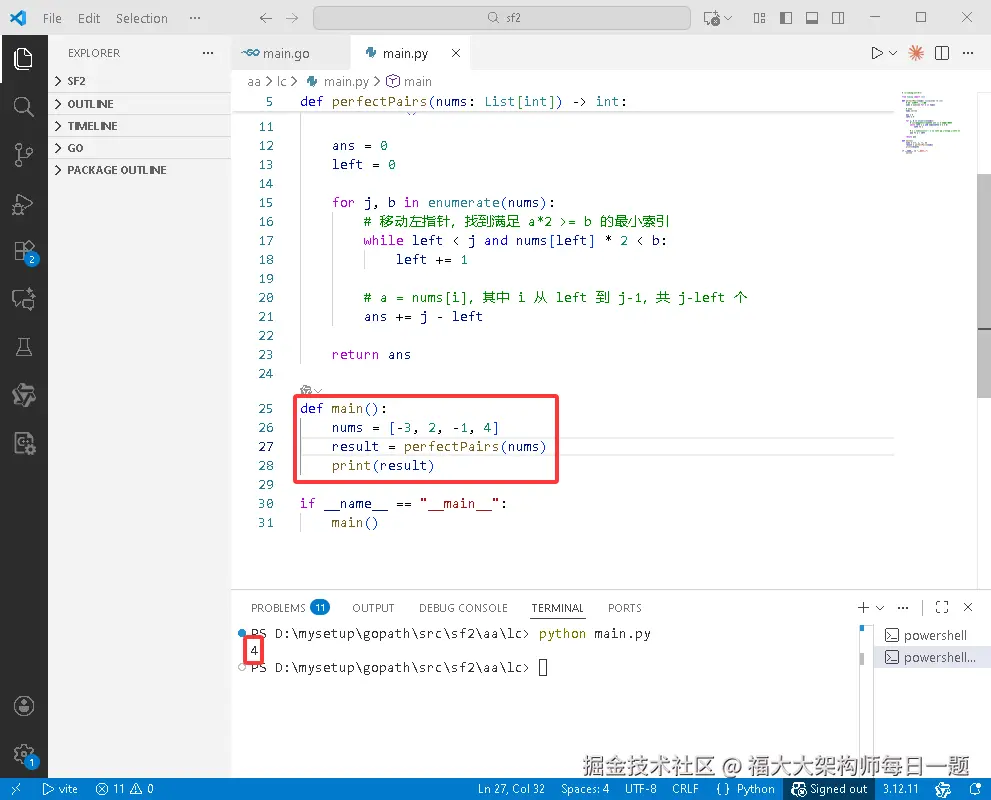Image resolution: width=991 pixels, height=800 pixels.
Task: Open the Edit menu
Action: (x=88, y=18)
